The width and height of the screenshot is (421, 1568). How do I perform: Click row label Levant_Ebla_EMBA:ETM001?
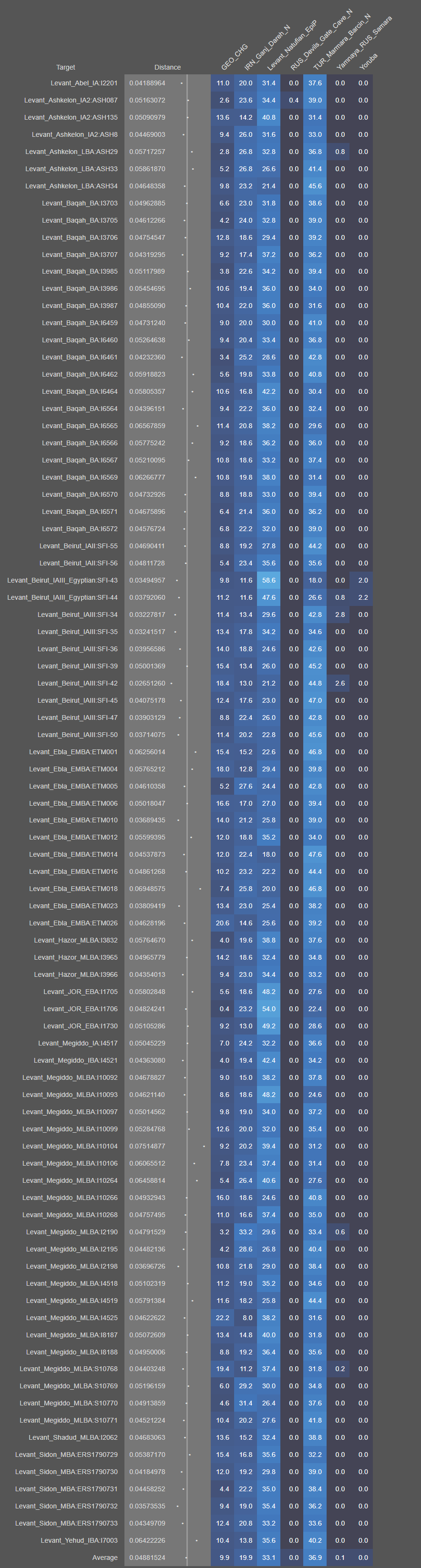[x=73, y=752]
